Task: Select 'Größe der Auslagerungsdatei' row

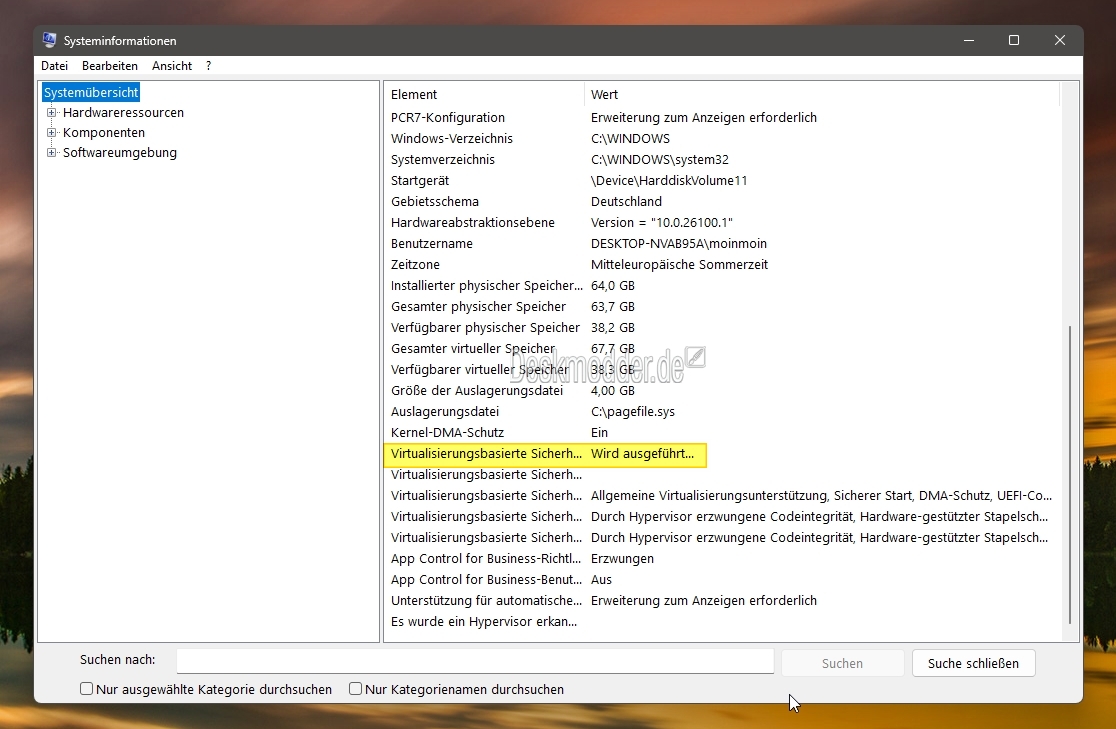Action: click(722, 391)
